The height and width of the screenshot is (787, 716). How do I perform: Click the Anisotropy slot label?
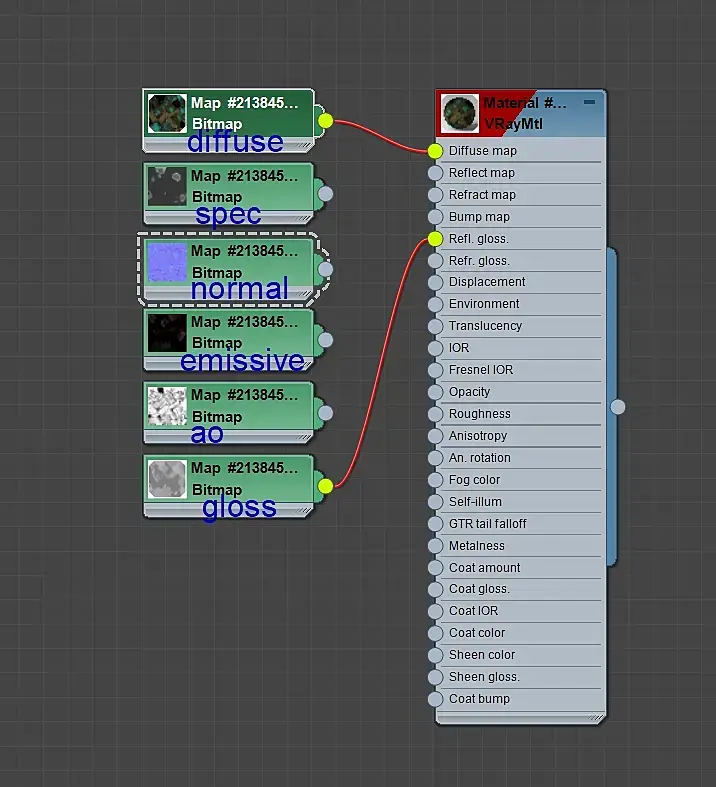tap(478, 436)
